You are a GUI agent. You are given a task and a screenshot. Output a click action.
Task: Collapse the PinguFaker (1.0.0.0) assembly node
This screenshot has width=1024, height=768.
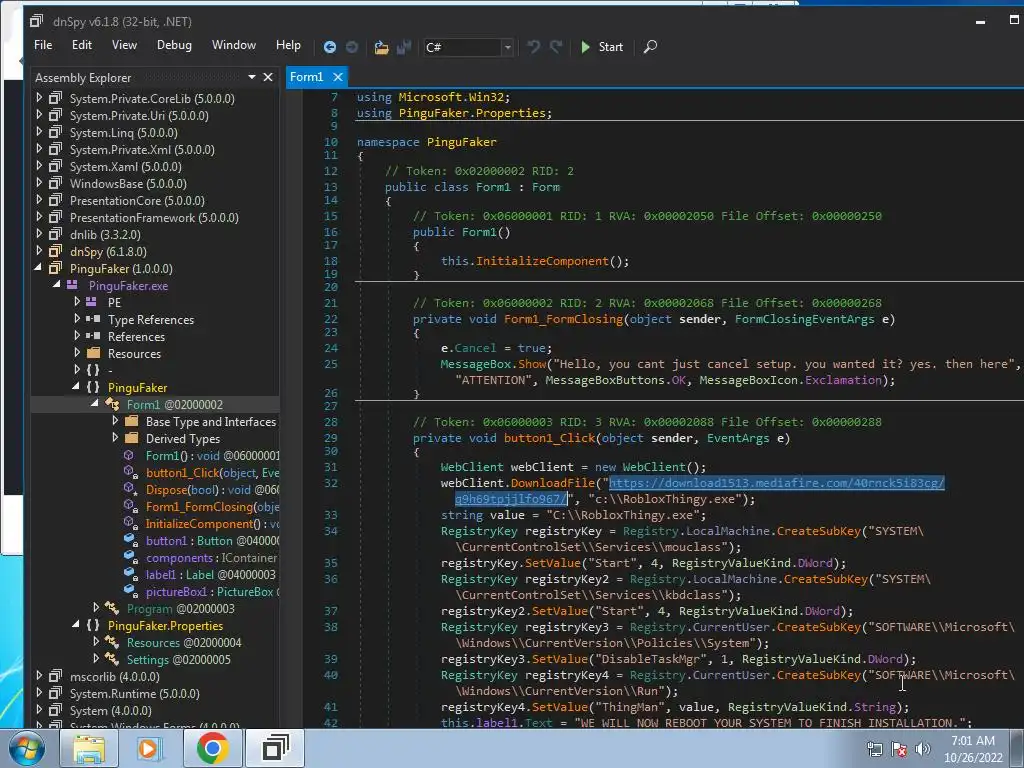pyautogui.click(x=39, y=268)
